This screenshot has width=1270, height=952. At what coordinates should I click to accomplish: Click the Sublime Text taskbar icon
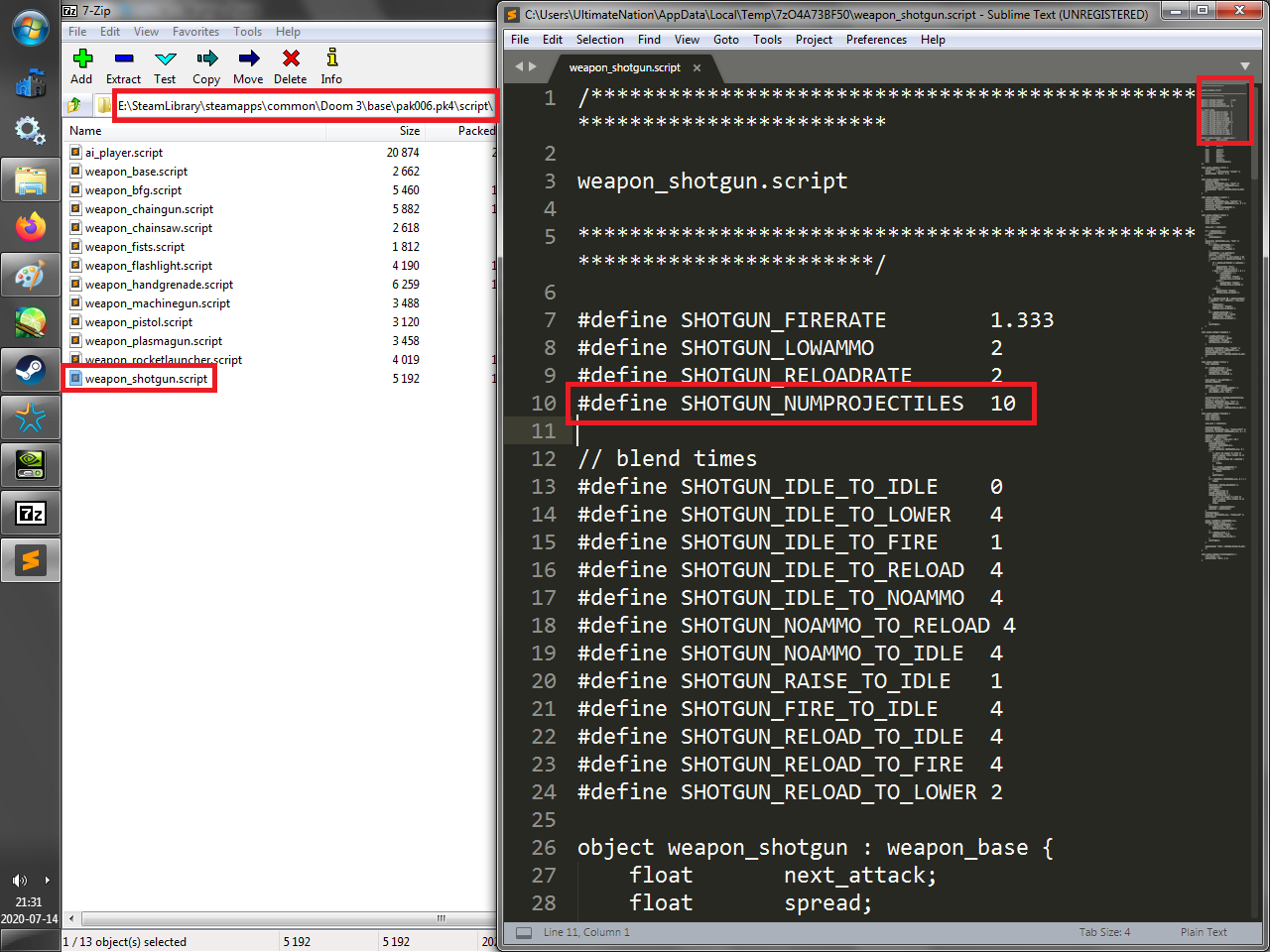[x=31, y=560]
